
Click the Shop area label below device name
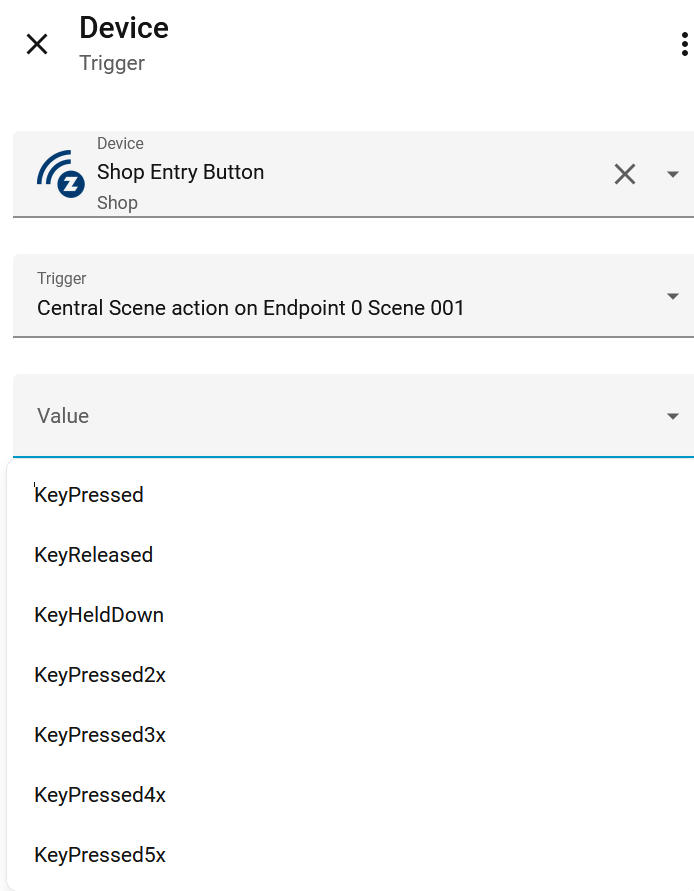(117, 203)
